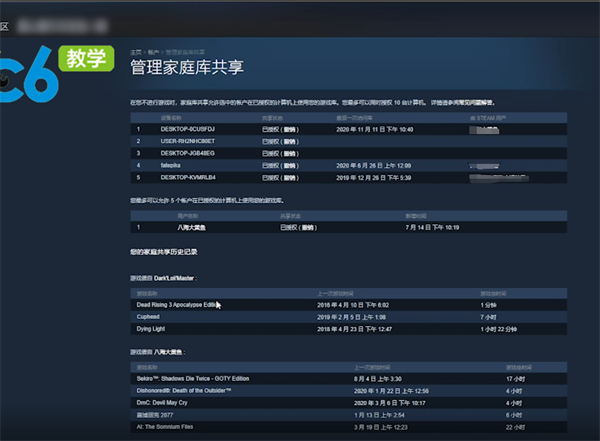Click the 7 月 14 日 下午 10:19 timestamp
This screenshot has width=600, height=441.
pyautogui.click(x=432, y=228)
